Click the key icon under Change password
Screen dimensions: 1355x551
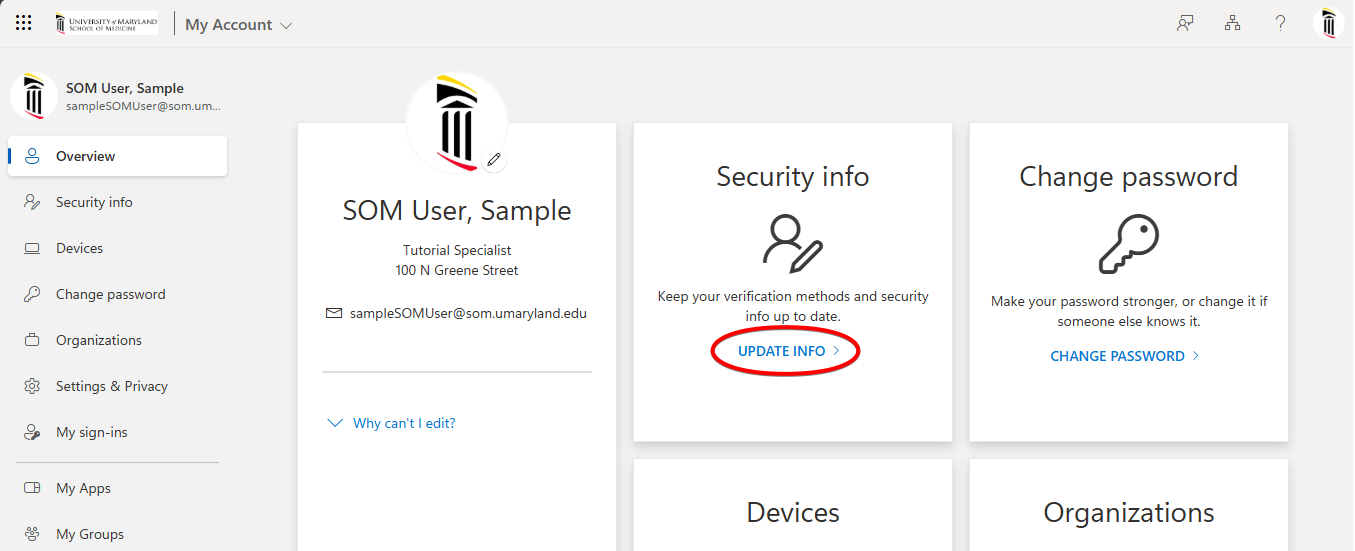(1128, 244)
